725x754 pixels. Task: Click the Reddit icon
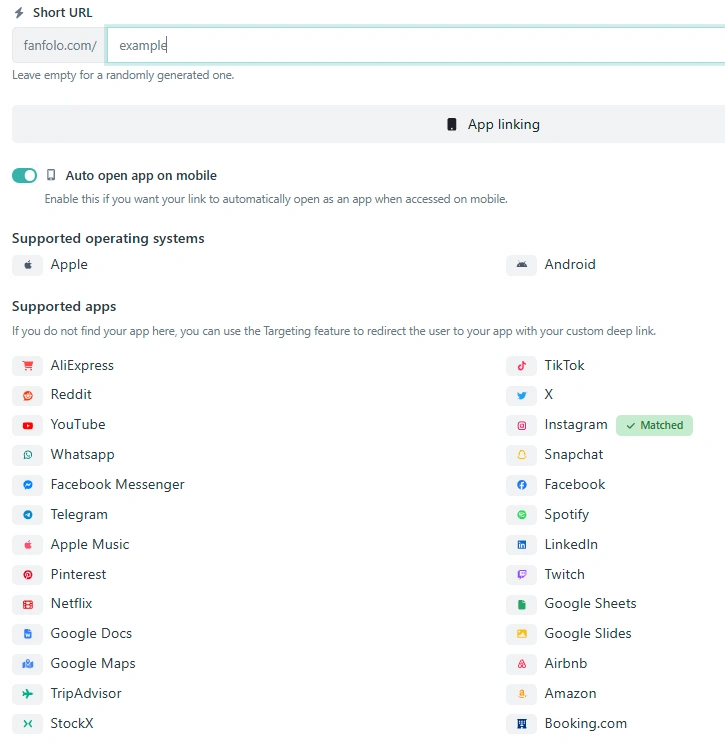(28, 395)
